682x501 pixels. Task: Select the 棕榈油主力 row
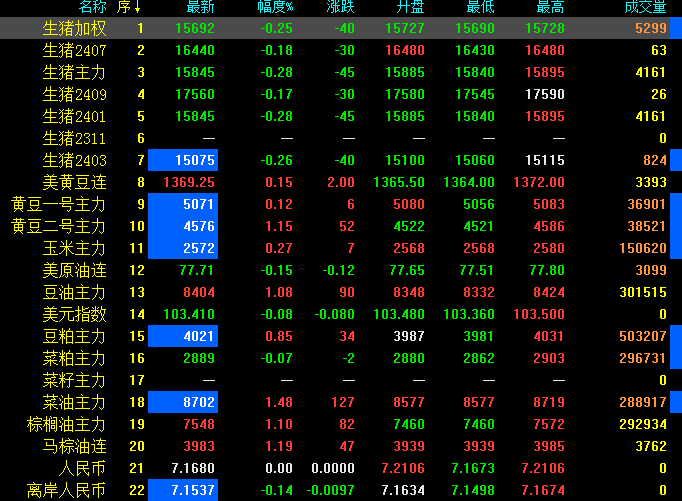(x=341, y=424)
